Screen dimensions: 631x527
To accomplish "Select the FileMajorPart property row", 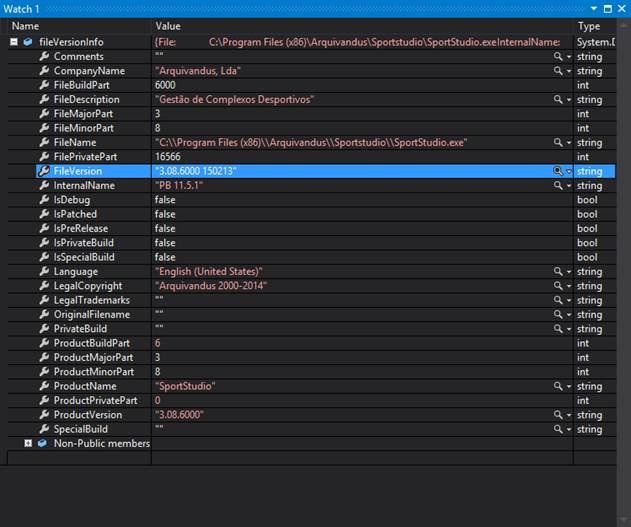I will 312,114.
